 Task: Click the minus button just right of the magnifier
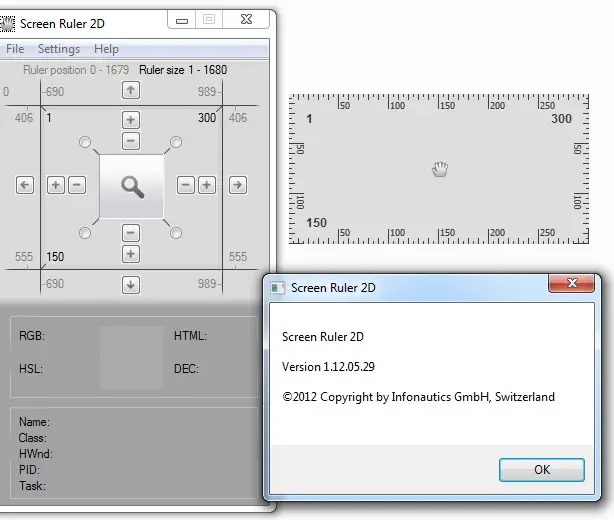tap(186, 185)
